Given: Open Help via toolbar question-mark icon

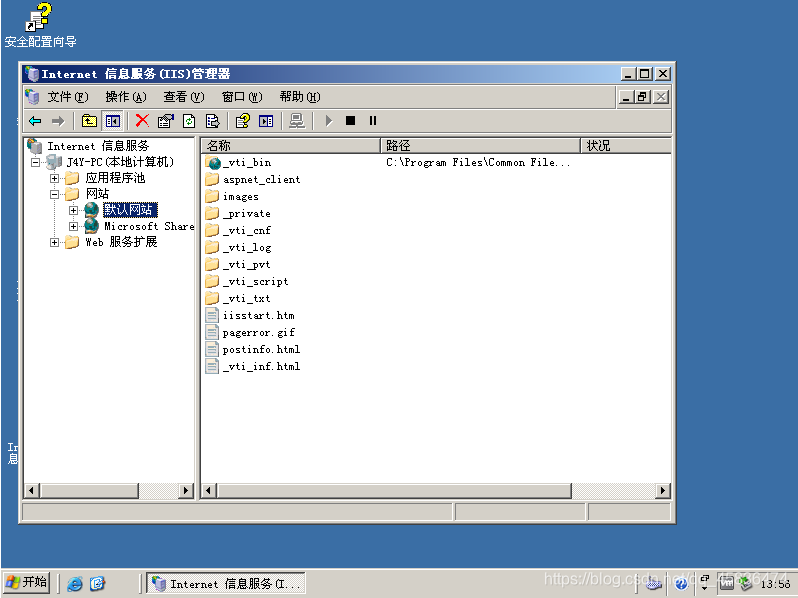Looking at the screenshot, I should pos(243,121).
